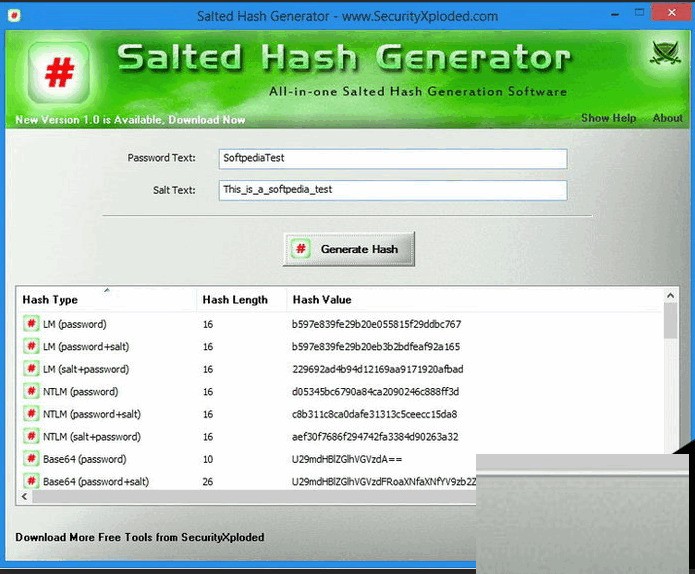Click hash value b597e839fe29b20eb3b2bdfeaf92a165
Screen dimensions: 695x574
(x=376, y=347)
